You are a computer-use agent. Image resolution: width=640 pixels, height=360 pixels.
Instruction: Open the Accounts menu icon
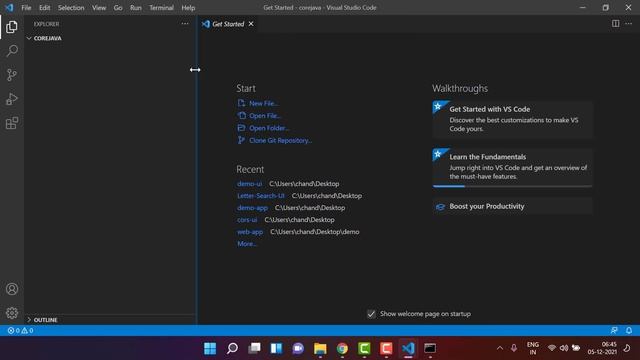pyautogui.click(x=12, y=289)
